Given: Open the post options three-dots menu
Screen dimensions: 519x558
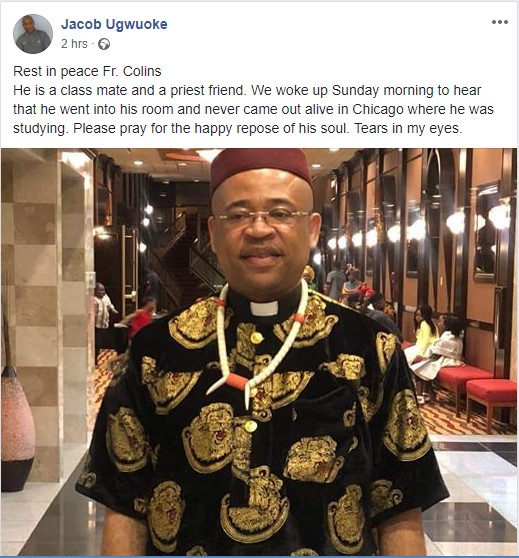Looking at the screenshot, I should click(500, 22).
